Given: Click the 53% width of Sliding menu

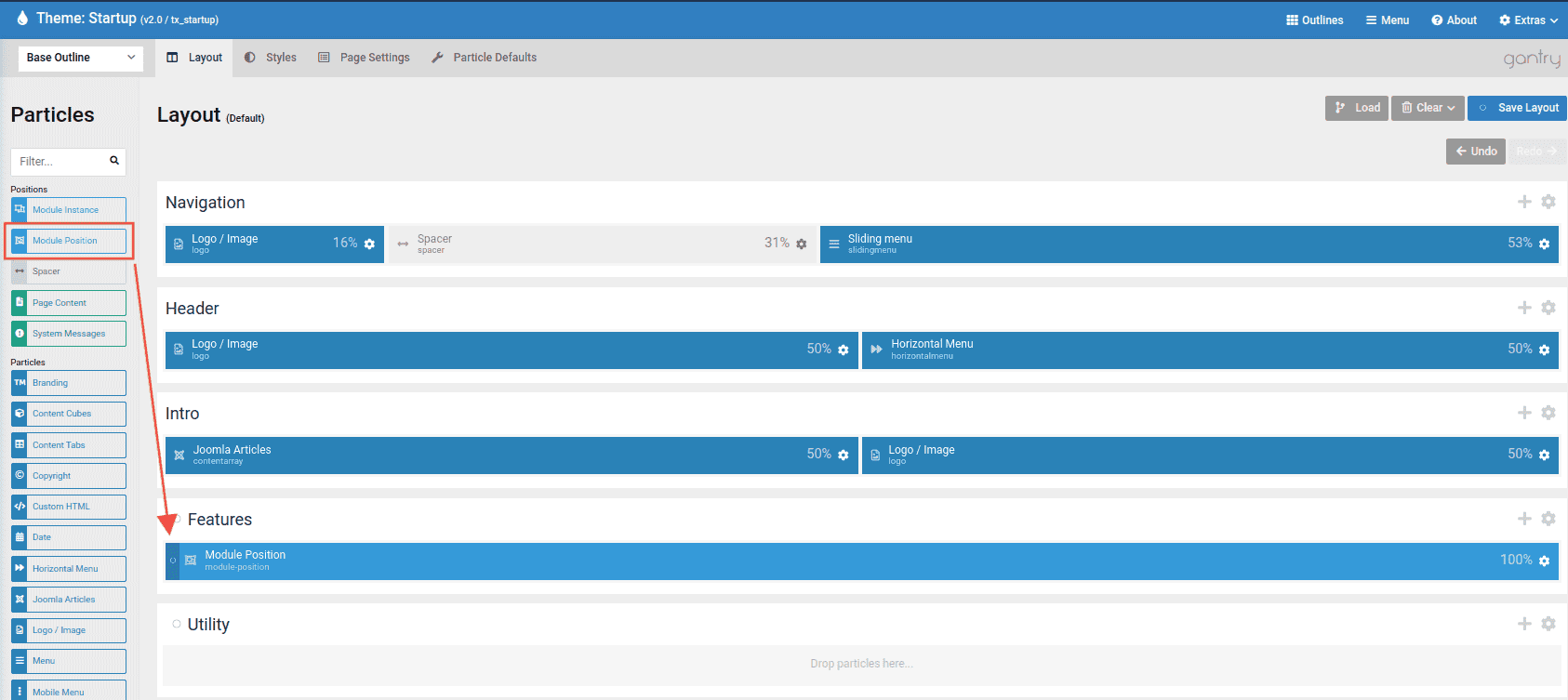Looking at the screenshot, I should click(1520, 243).
